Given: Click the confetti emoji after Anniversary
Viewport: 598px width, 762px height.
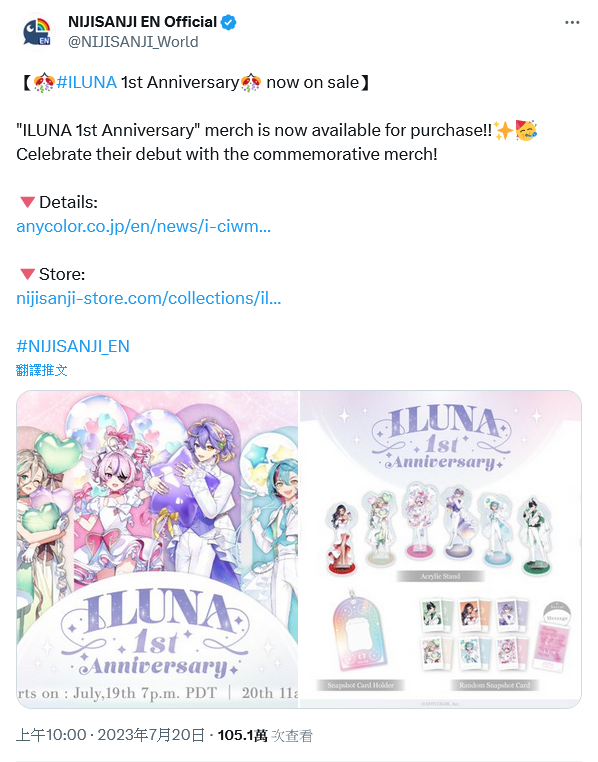Looking at the screenshot, I should pyautogui.click(x=251, y=83).
